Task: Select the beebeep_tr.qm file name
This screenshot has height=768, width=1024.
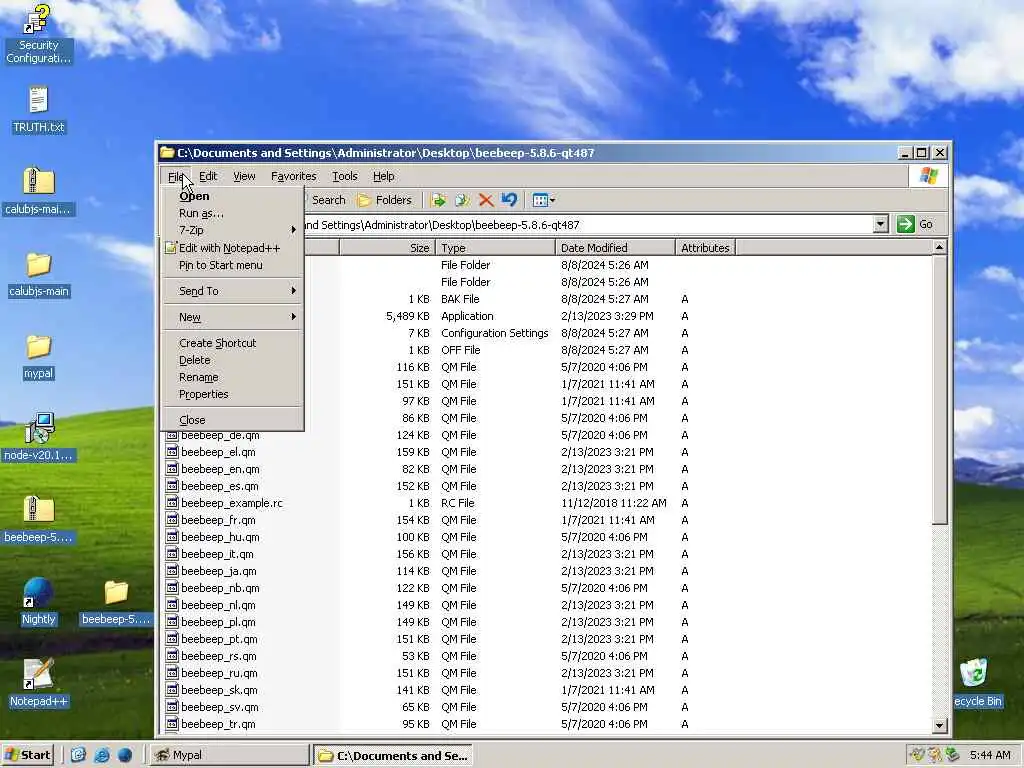Action: (218, 724)
